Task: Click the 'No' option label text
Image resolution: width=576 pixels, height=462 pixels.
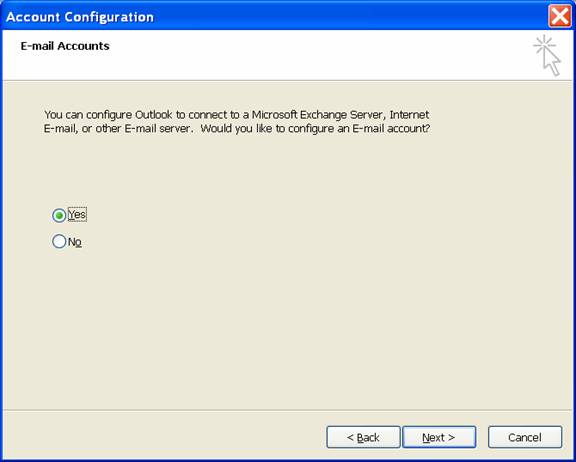Action: [75, 242]
